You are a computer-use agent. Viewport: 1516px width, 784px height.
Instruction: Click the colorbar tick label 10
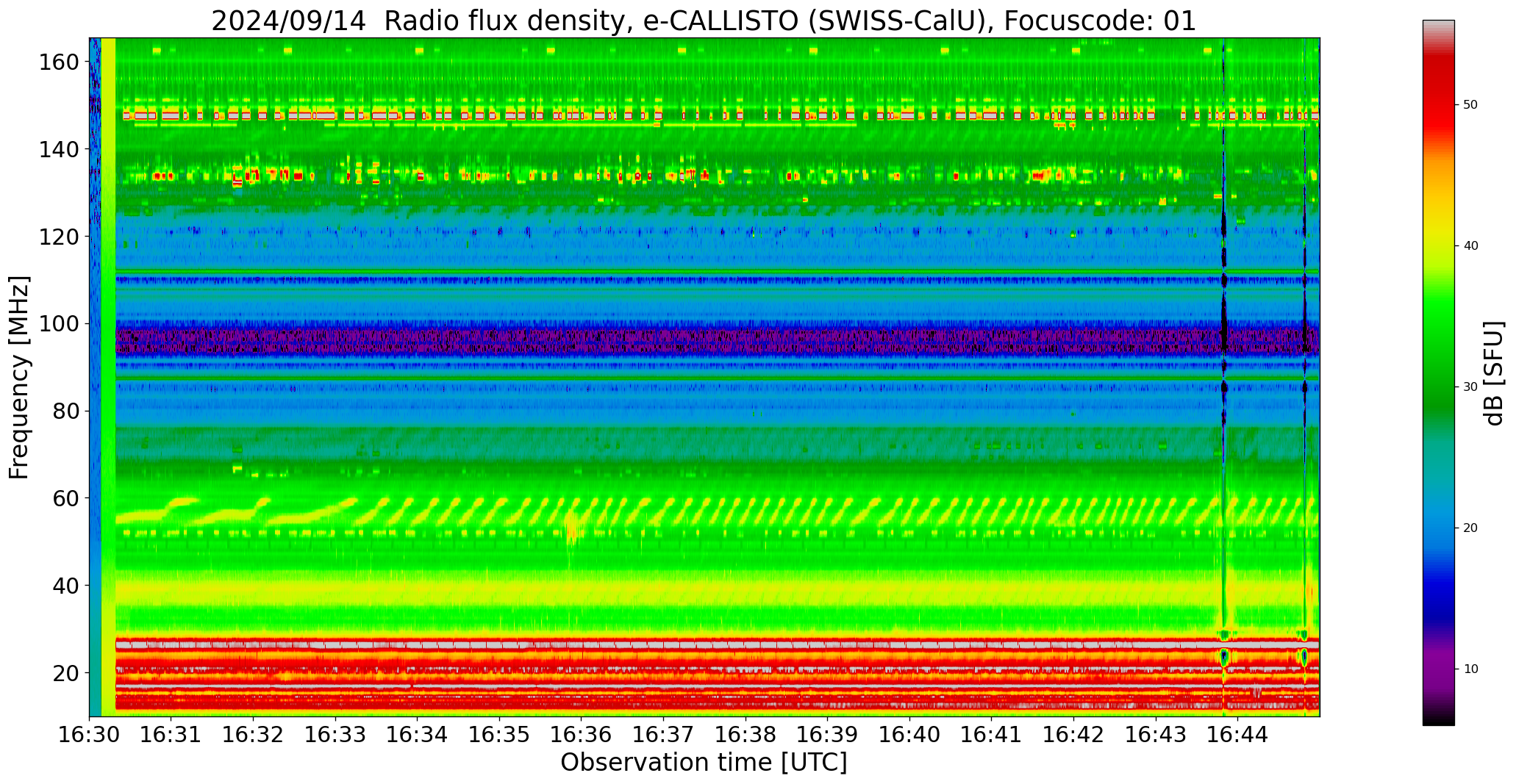click(1470, 669)
